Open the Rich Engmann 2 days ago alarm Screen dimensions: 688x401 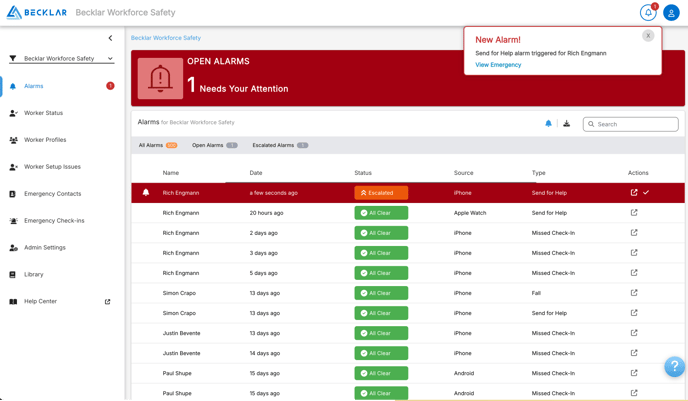(634, 233)
